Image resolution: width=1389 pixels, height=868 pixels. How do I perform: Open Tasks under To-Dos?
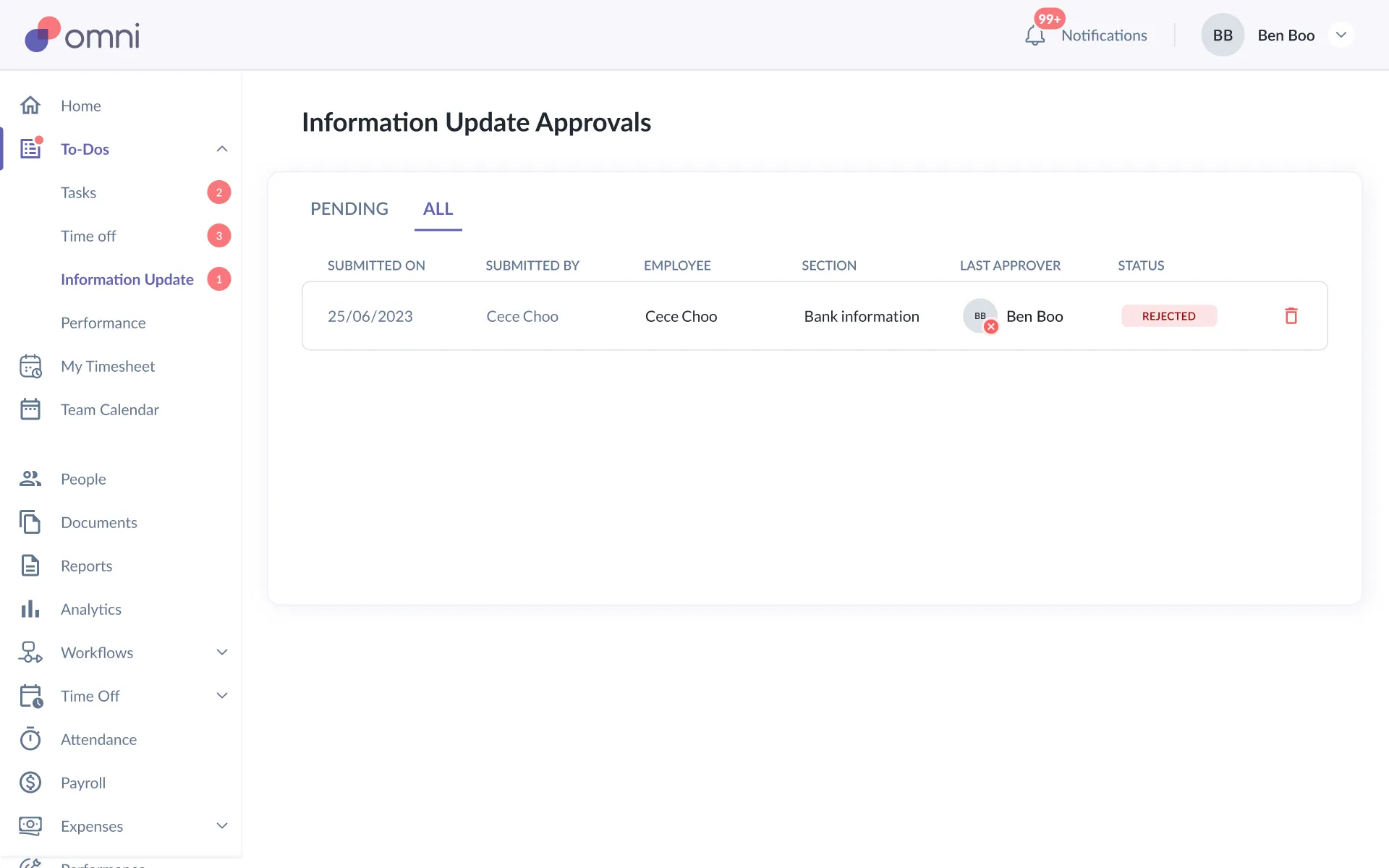[79, 192]
